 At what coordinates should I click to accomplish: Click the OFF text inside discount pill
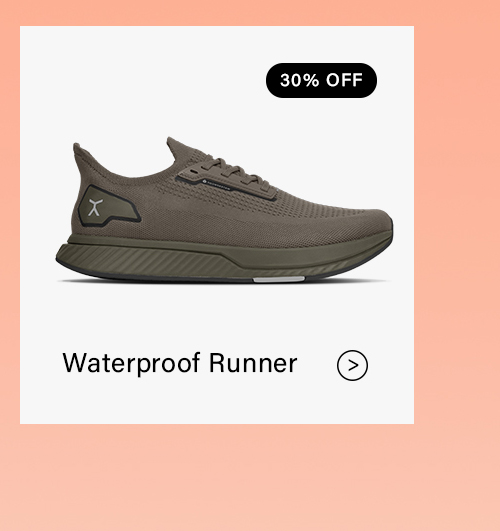click(344, 80)
